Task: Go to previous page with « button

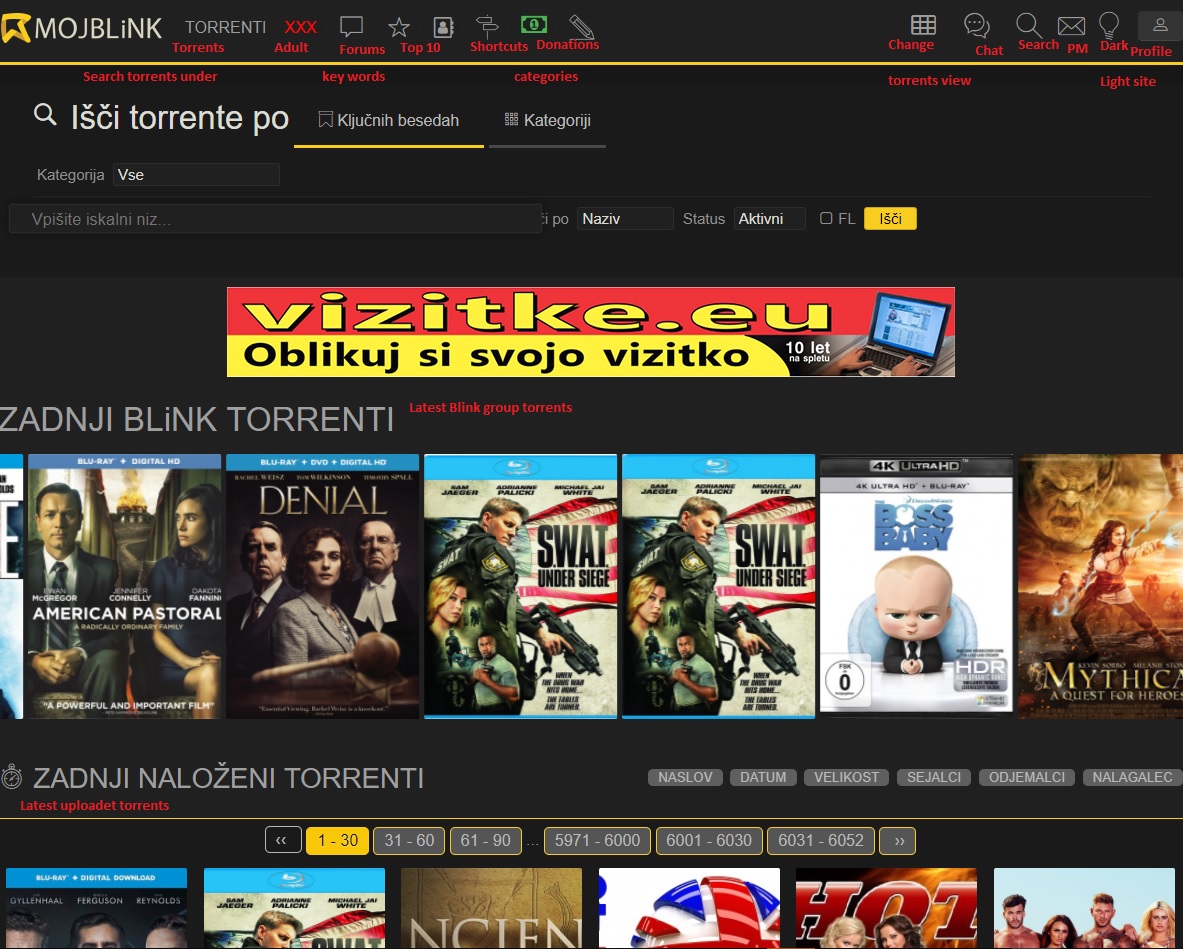Action: click(283, 840)
